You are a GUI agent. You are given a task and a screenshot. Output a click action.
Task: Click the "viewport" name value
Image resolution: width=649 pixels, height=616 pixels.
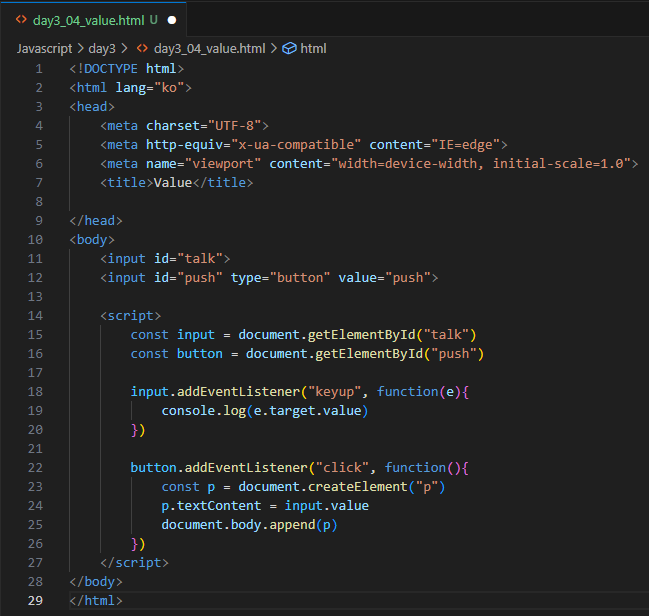coord(223,164)
